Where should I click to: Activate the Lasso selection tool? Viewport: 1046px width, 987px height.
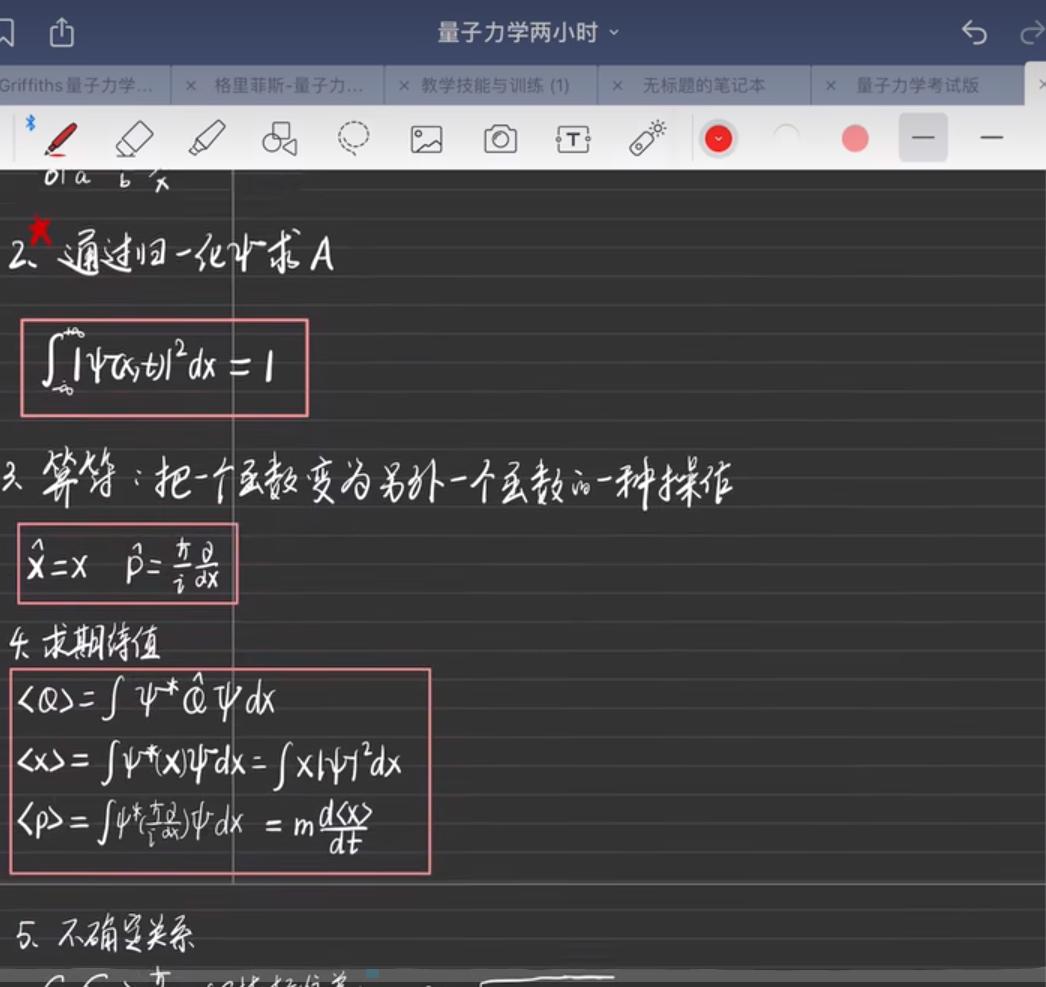pyautogui.click(x=352, y=139)
